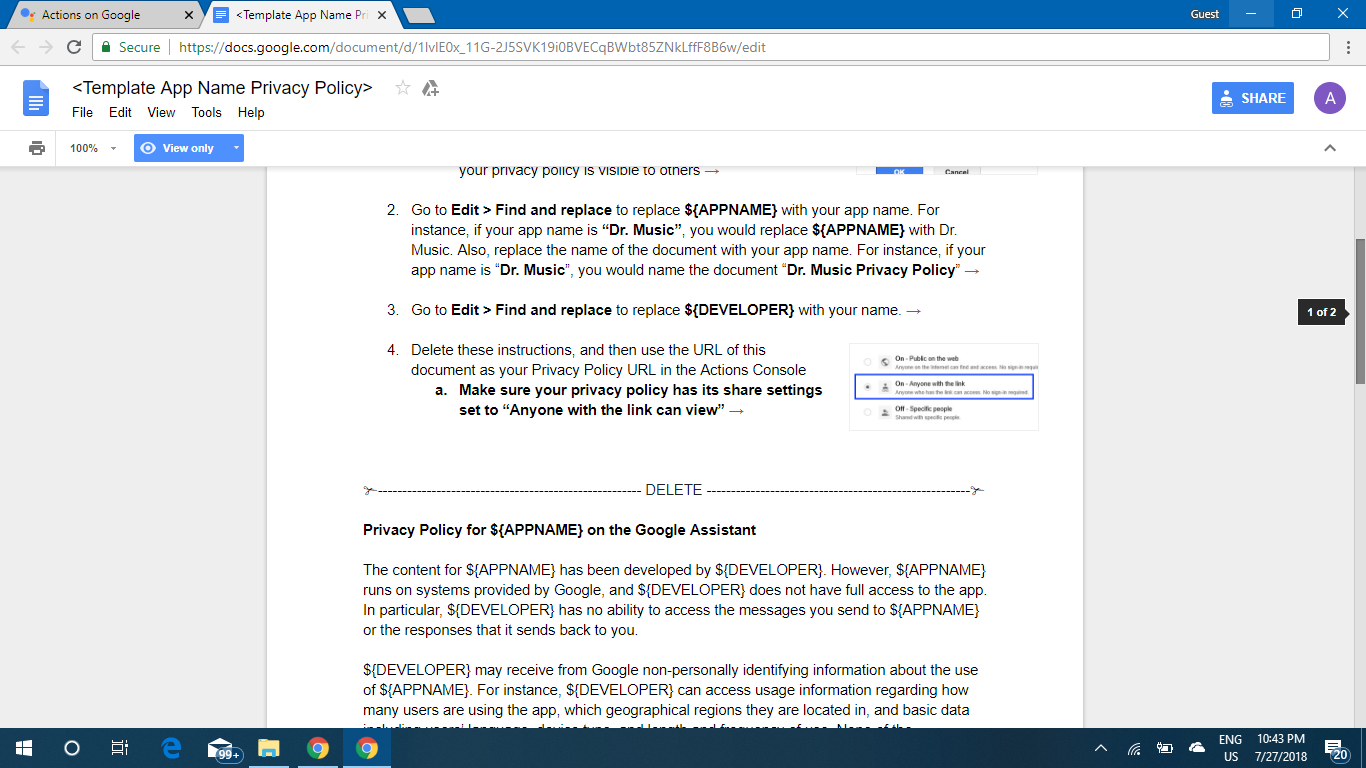Screen dimensions: 1366x768
Task: Click the print icon in the toolbar
Action: coord(37,148)
